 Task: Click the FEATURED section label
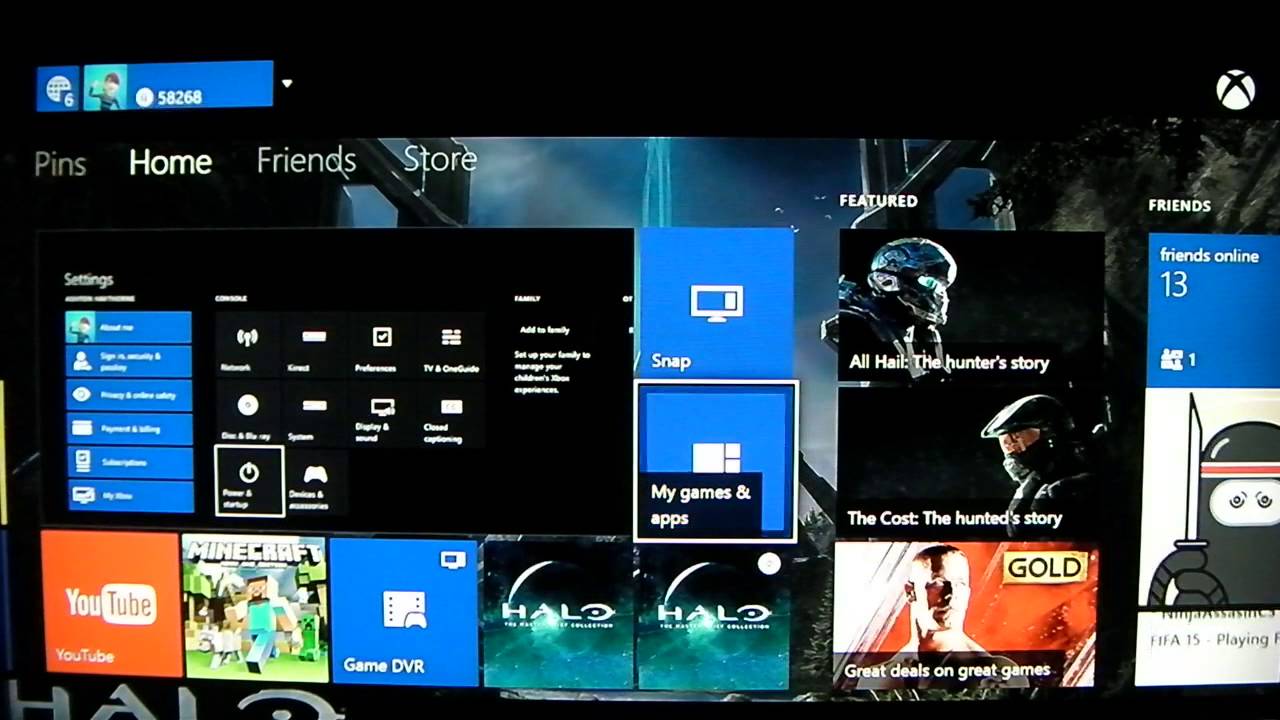878,201
